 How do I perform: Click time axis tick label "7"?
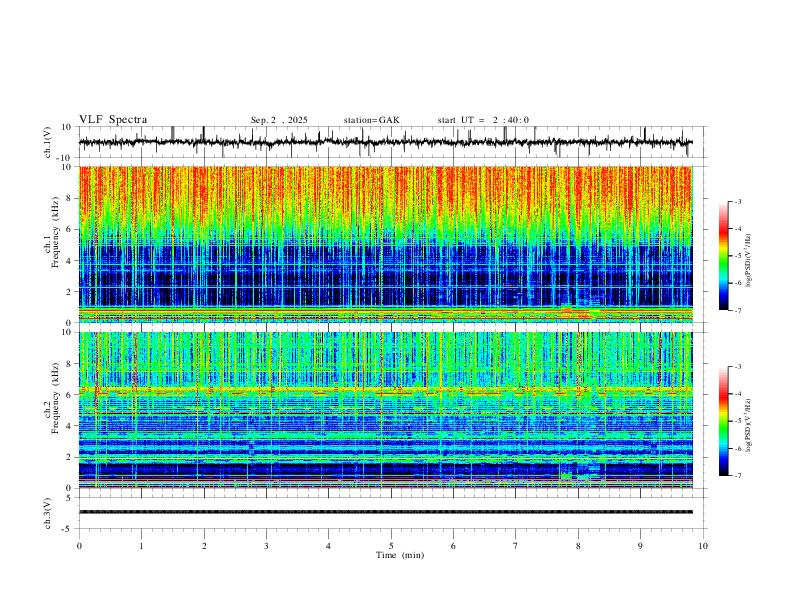coord(516,546)
